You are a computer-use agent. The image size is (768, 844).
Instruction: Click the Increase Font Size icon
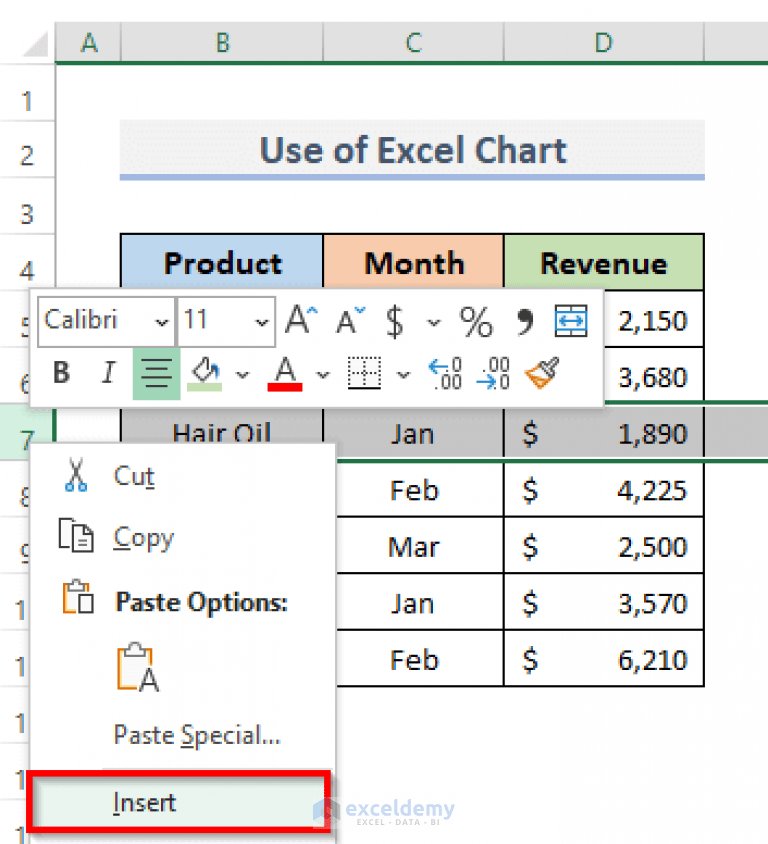pyautogui.click(x=298, y=320)
